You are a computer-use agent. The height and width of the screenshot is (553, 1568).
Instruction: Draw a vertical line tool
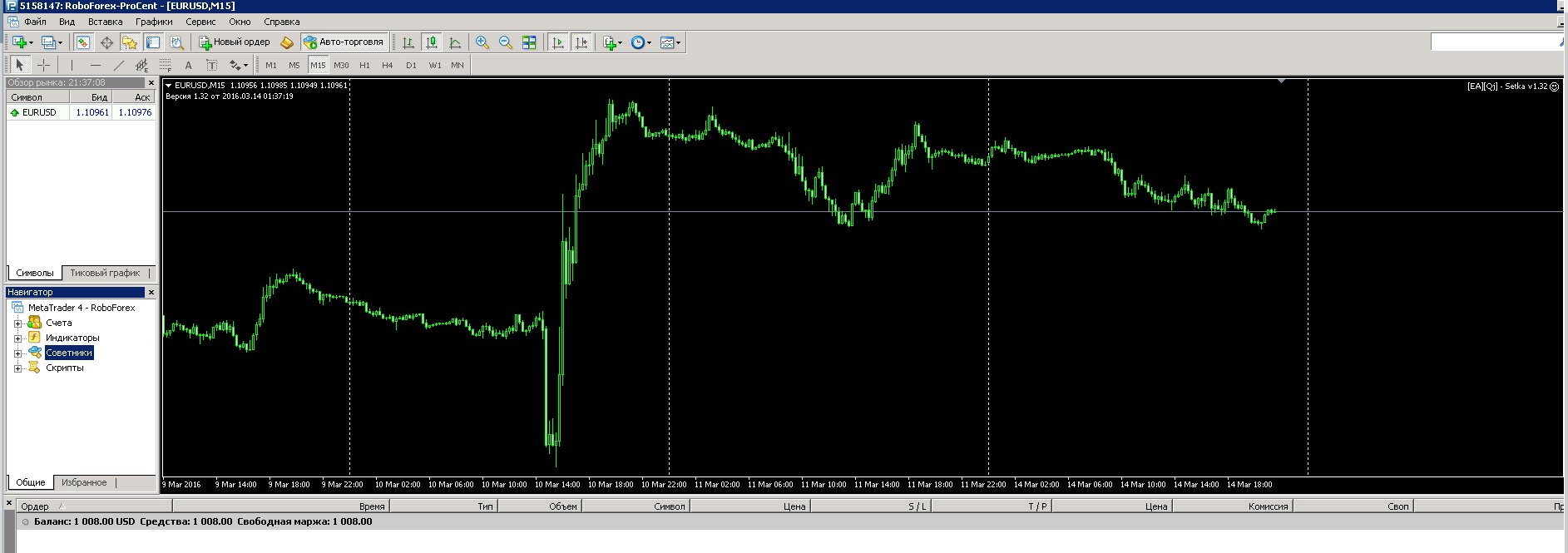72,65
